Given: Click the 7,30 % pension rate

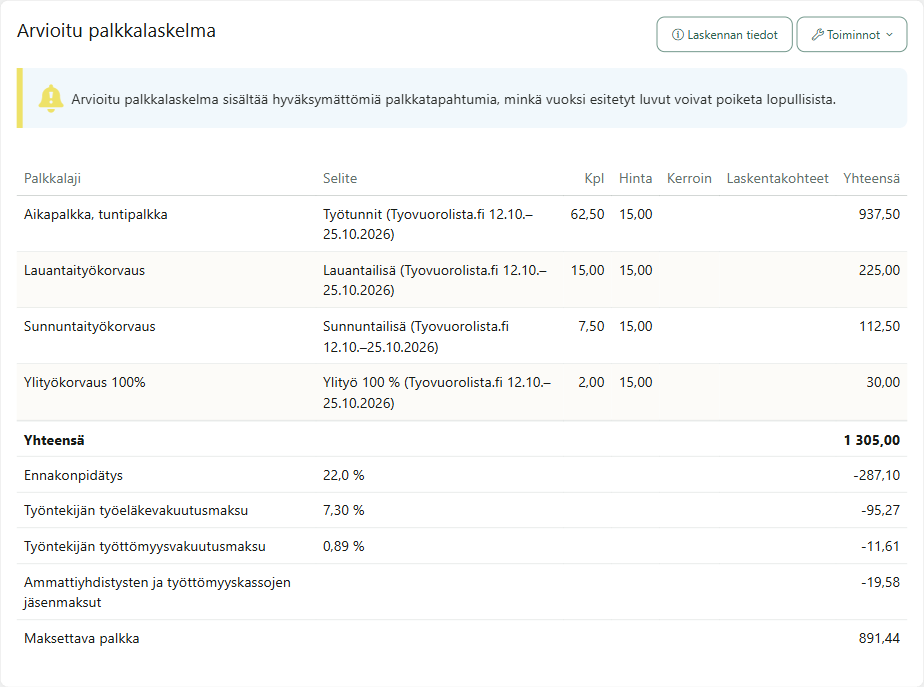Looking at the screenshot, I should coord(344,510).
